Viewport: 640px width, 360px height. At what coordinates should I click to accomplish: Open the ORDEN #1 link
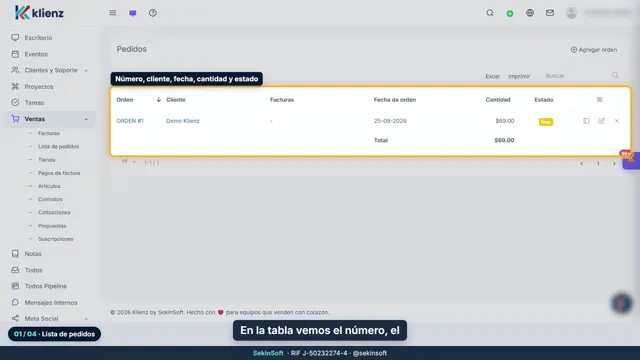click(x=130, y=121)
